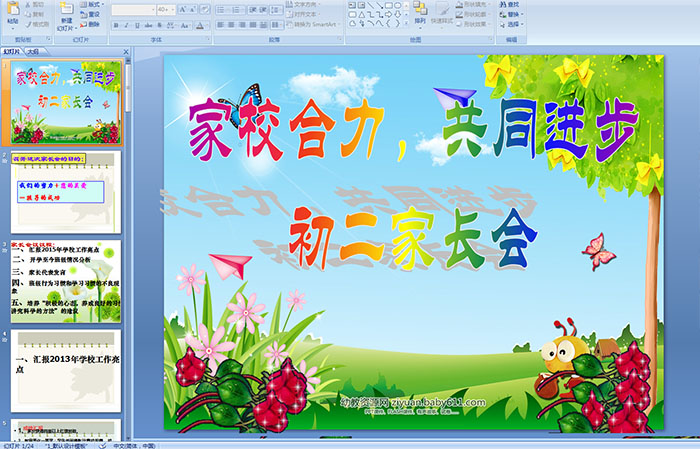Select the rectangle shape in gallery
700x449 pixels.
388,5
